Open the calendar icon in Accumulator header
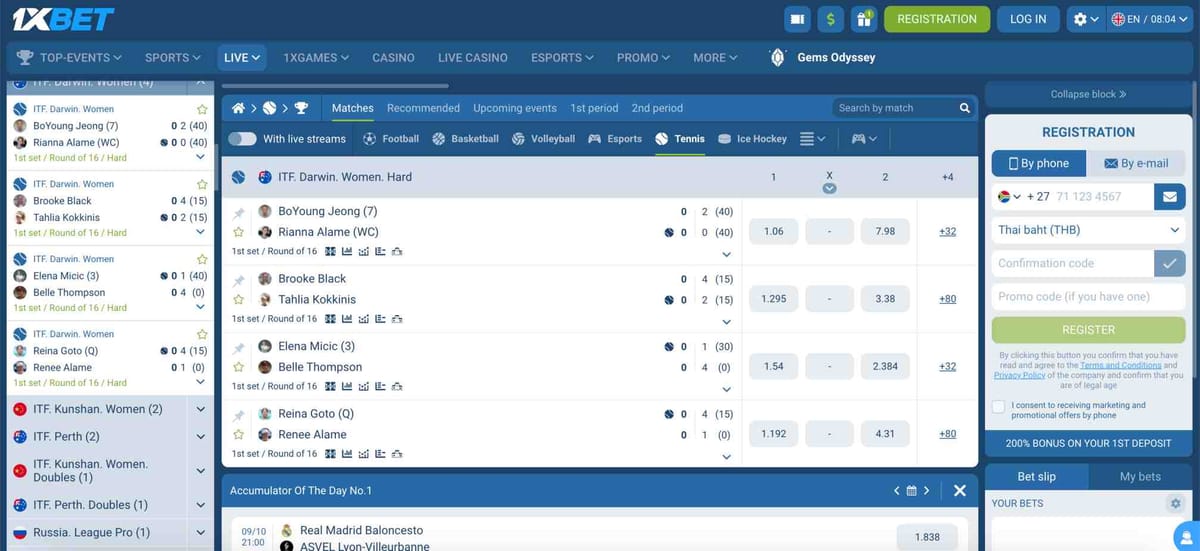The height and width of the screenshot is (551, 1200). (x=911, y=491)
